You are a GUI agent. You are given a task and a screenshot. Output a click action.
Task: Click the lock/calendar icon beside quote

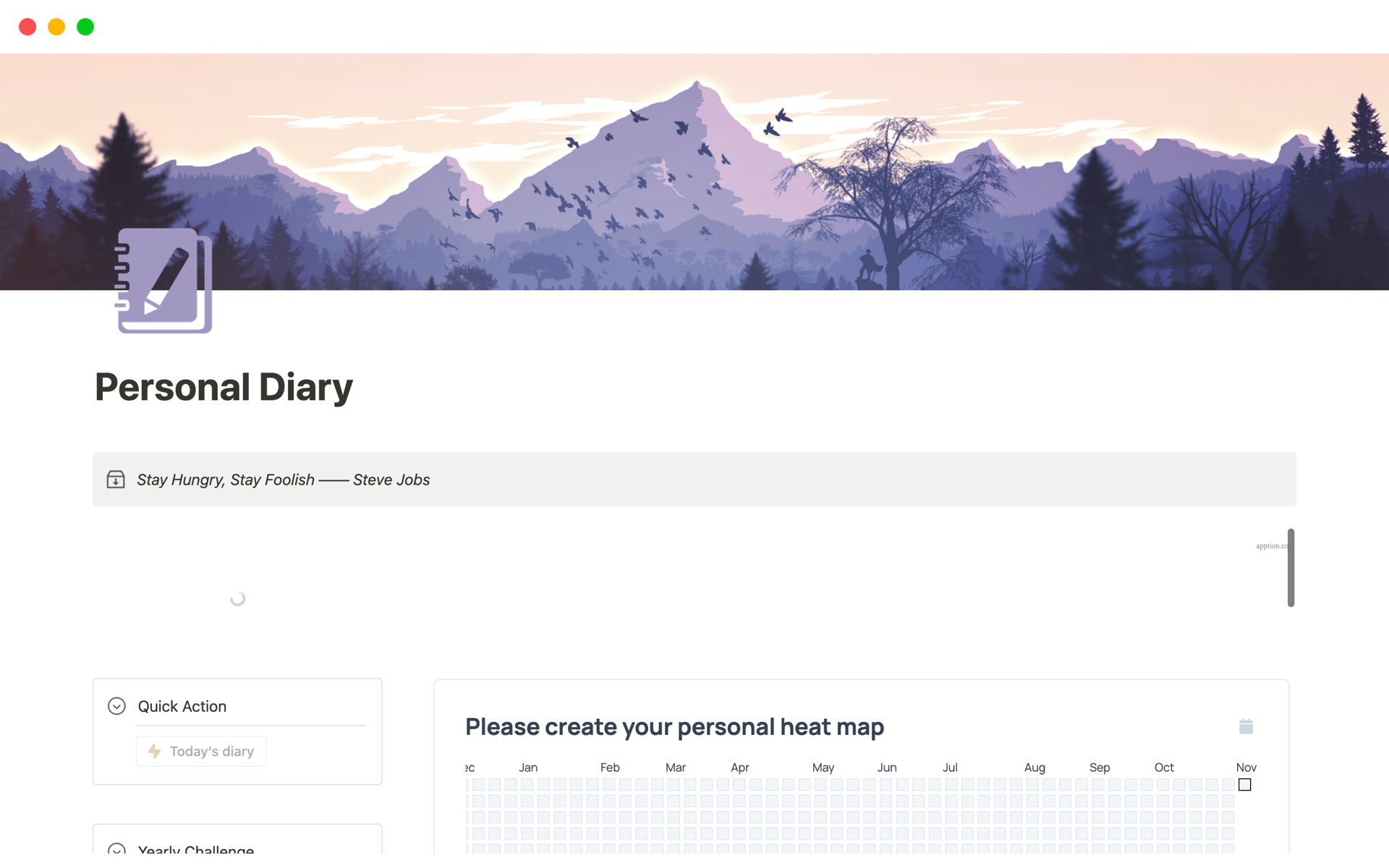116,479
